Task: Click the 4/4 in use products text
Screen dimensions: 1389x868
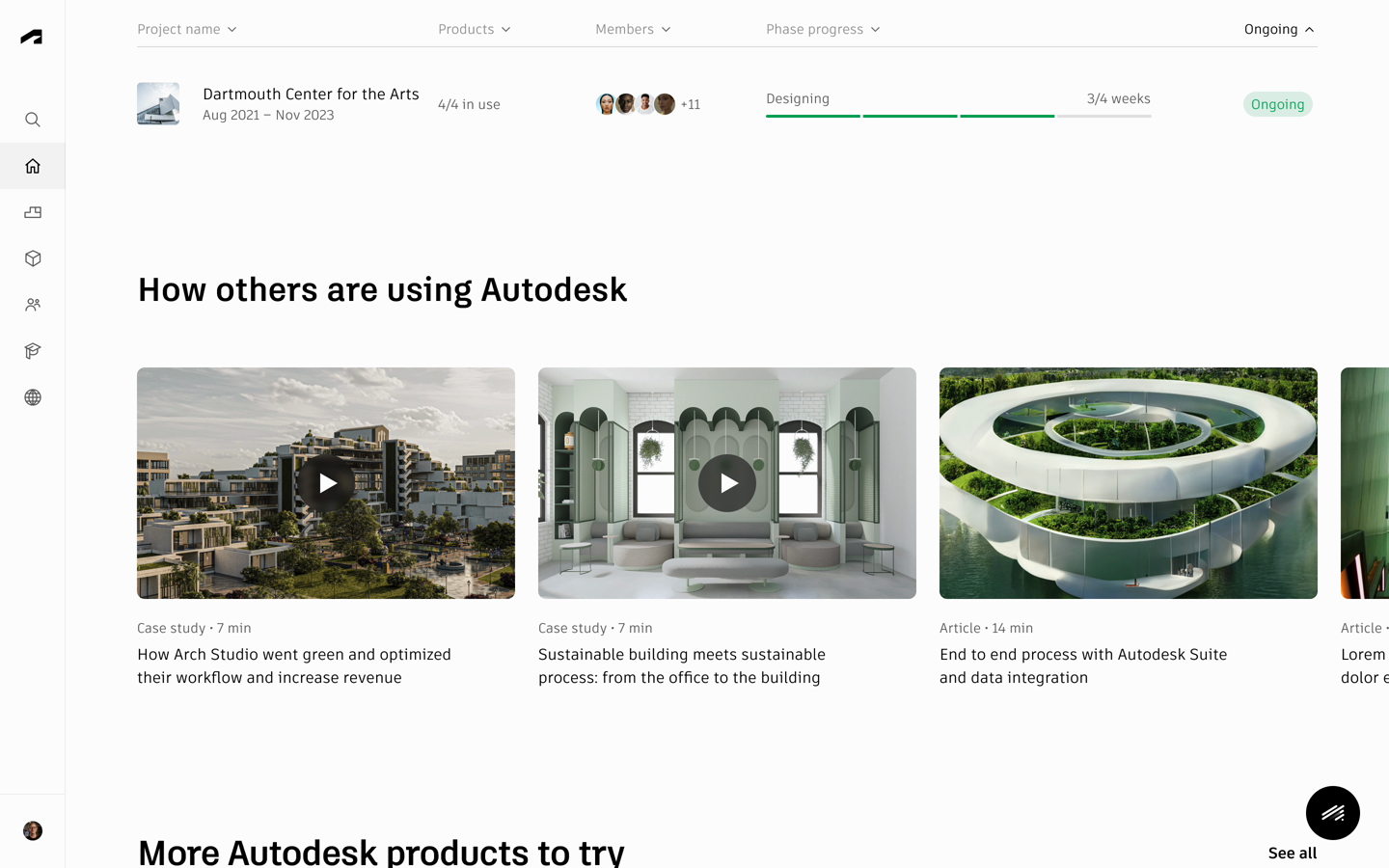Action: tap(469, 104)
